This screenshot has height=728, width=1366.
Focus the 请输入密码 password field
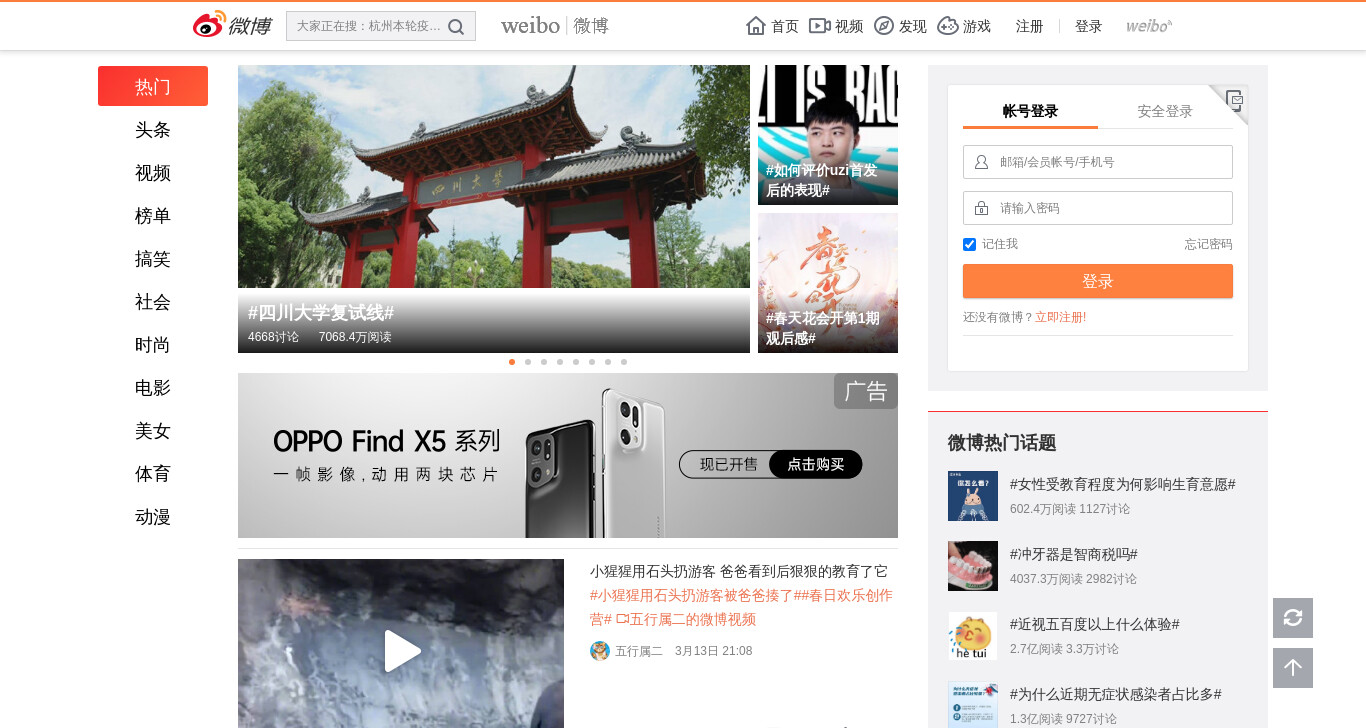click(1098, 208)
